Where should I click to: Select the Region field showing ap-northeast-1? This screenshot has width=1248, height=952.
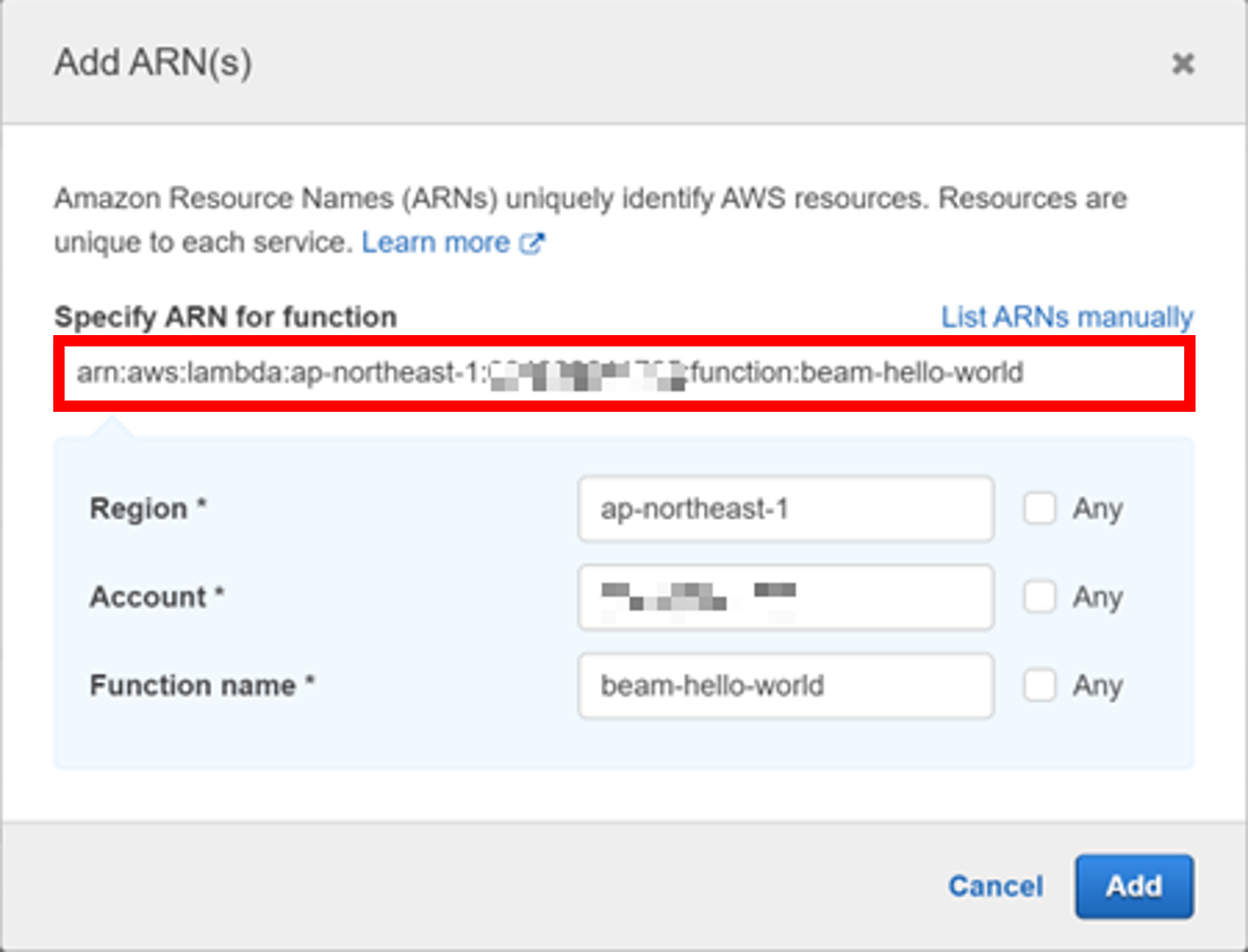785,510
